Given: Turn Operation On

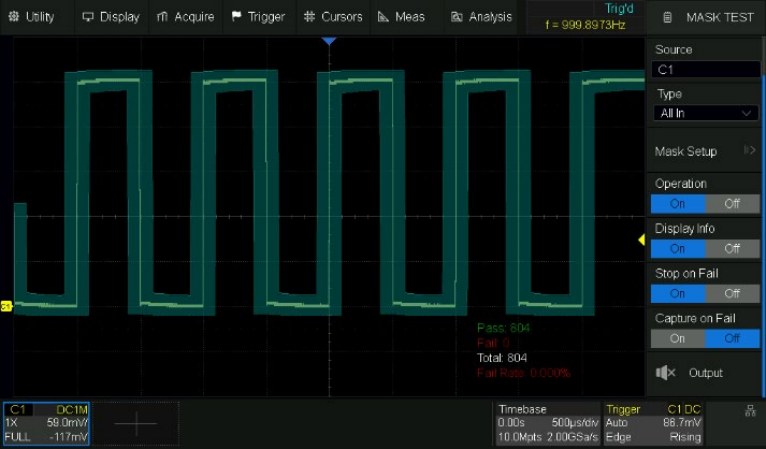Looking at the screenshot, I should pyautogui.click(x=678, y=204).
